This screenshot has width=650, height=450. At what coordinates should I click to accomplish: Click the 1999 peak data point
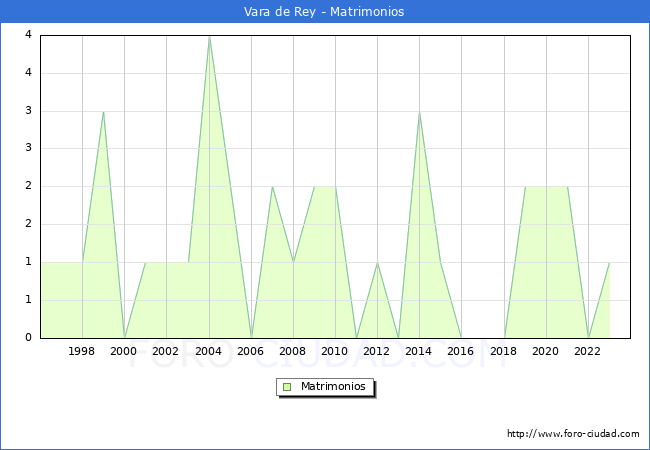pos(103,111)
